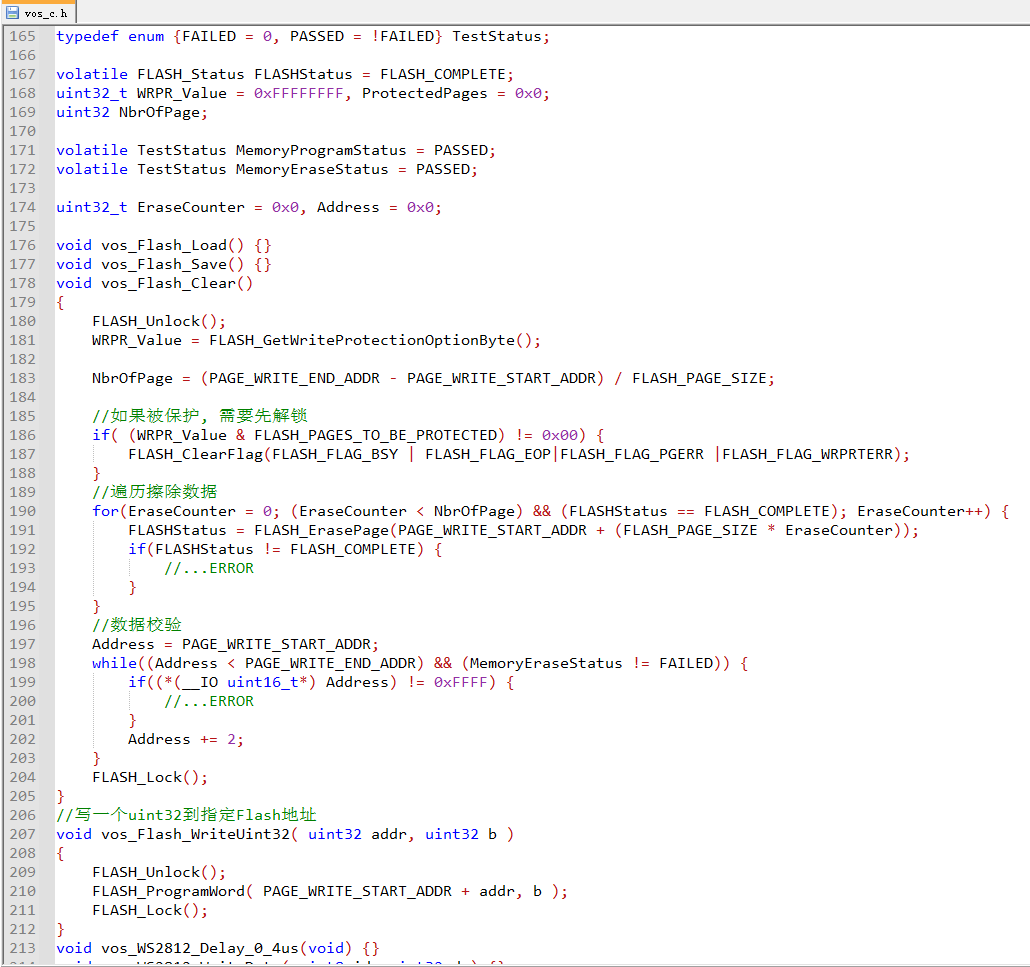This screenshot has width=1030, height=967.
Task: Click MemoryProgramStatus on line 171
Action: [321, 150]
